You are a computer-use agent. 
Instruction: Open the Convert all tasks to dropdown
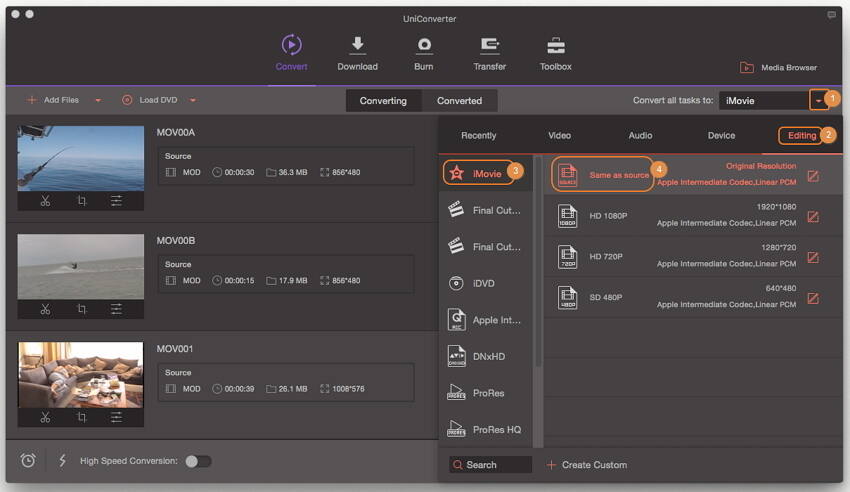tap(819, 100)
